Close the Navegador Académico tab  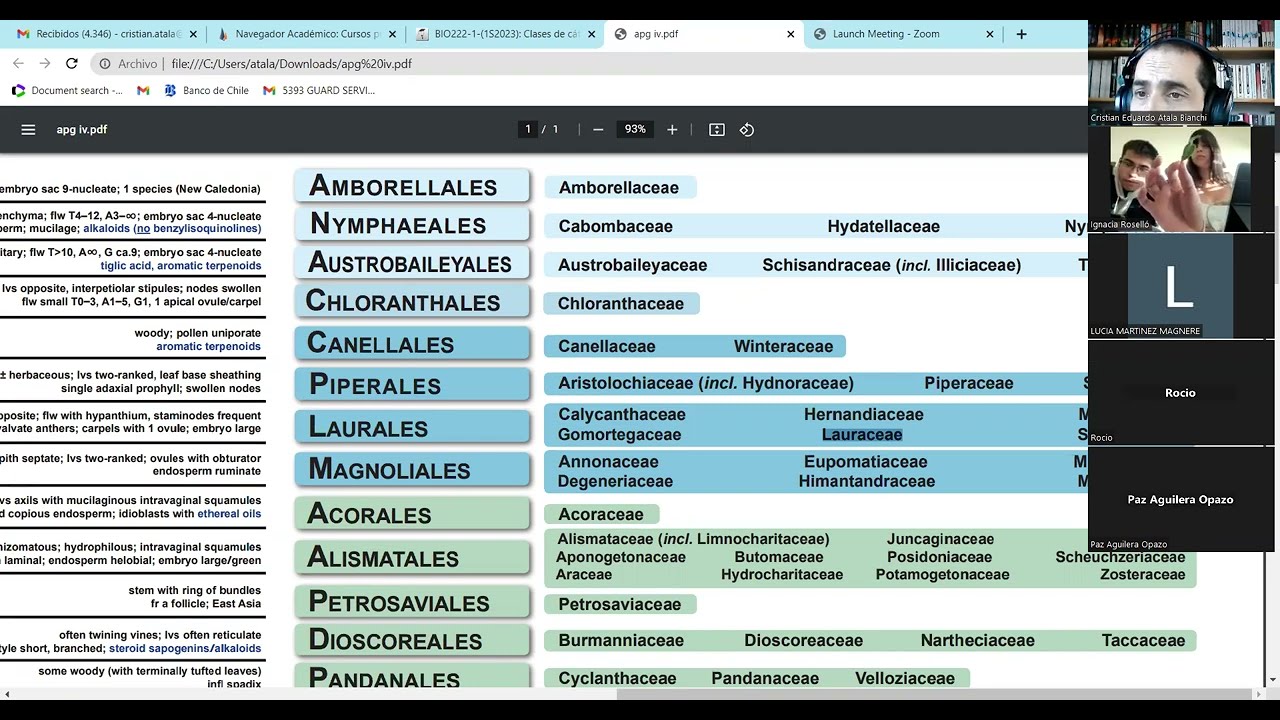pos(392,34)
